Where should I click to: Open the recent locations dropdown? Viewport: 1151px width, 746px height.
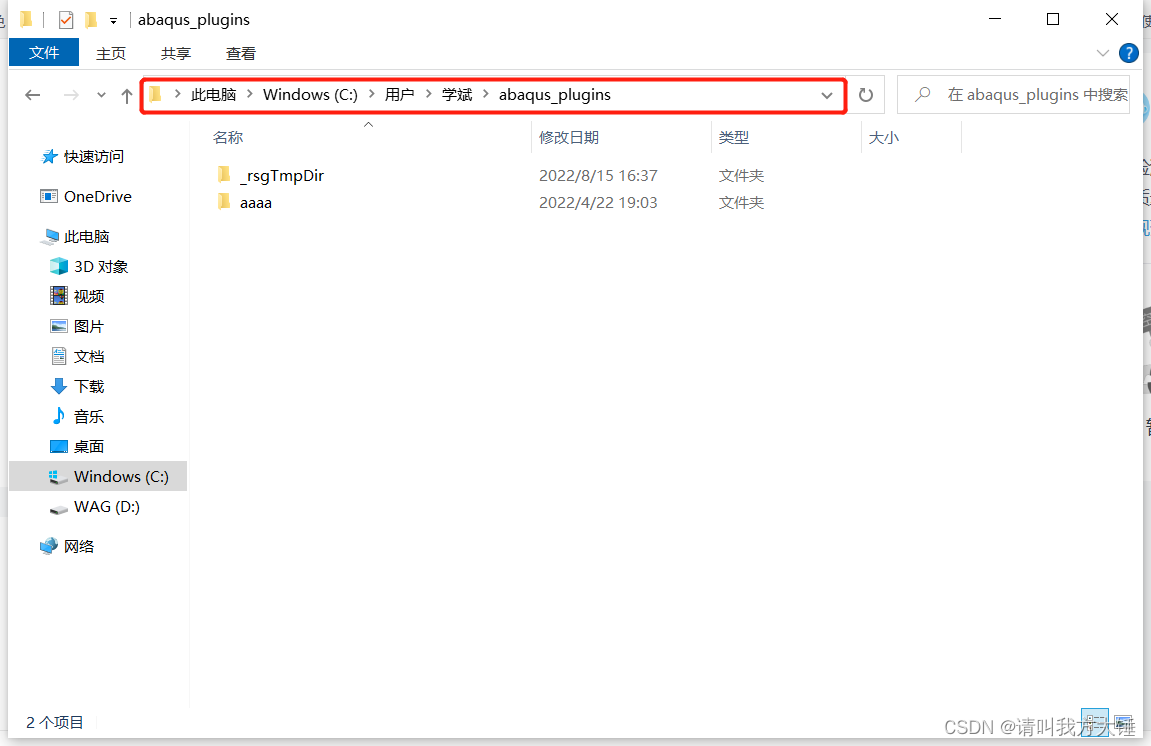[x=101, y=95]
